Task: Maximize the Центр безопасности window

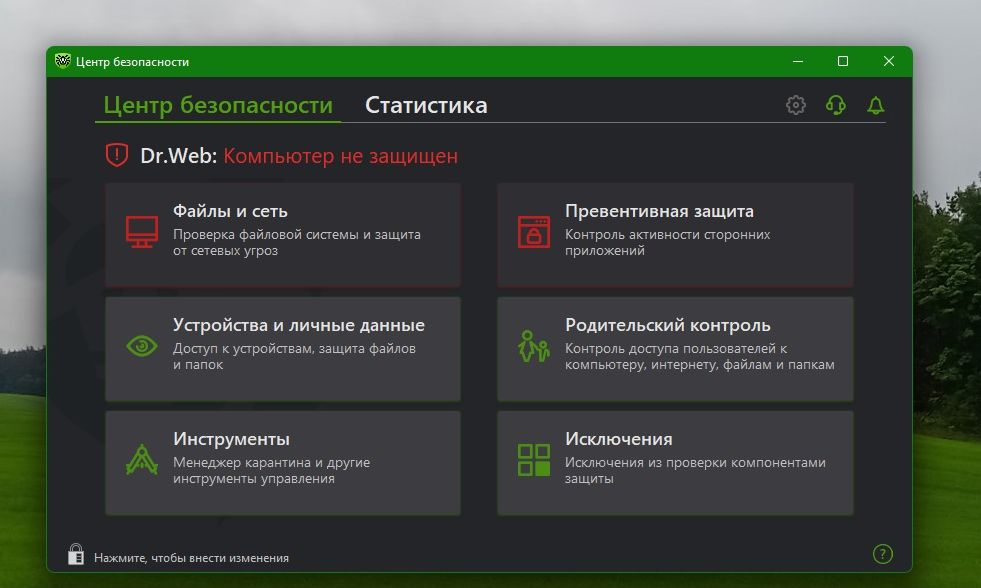Action: pos(843,61)
